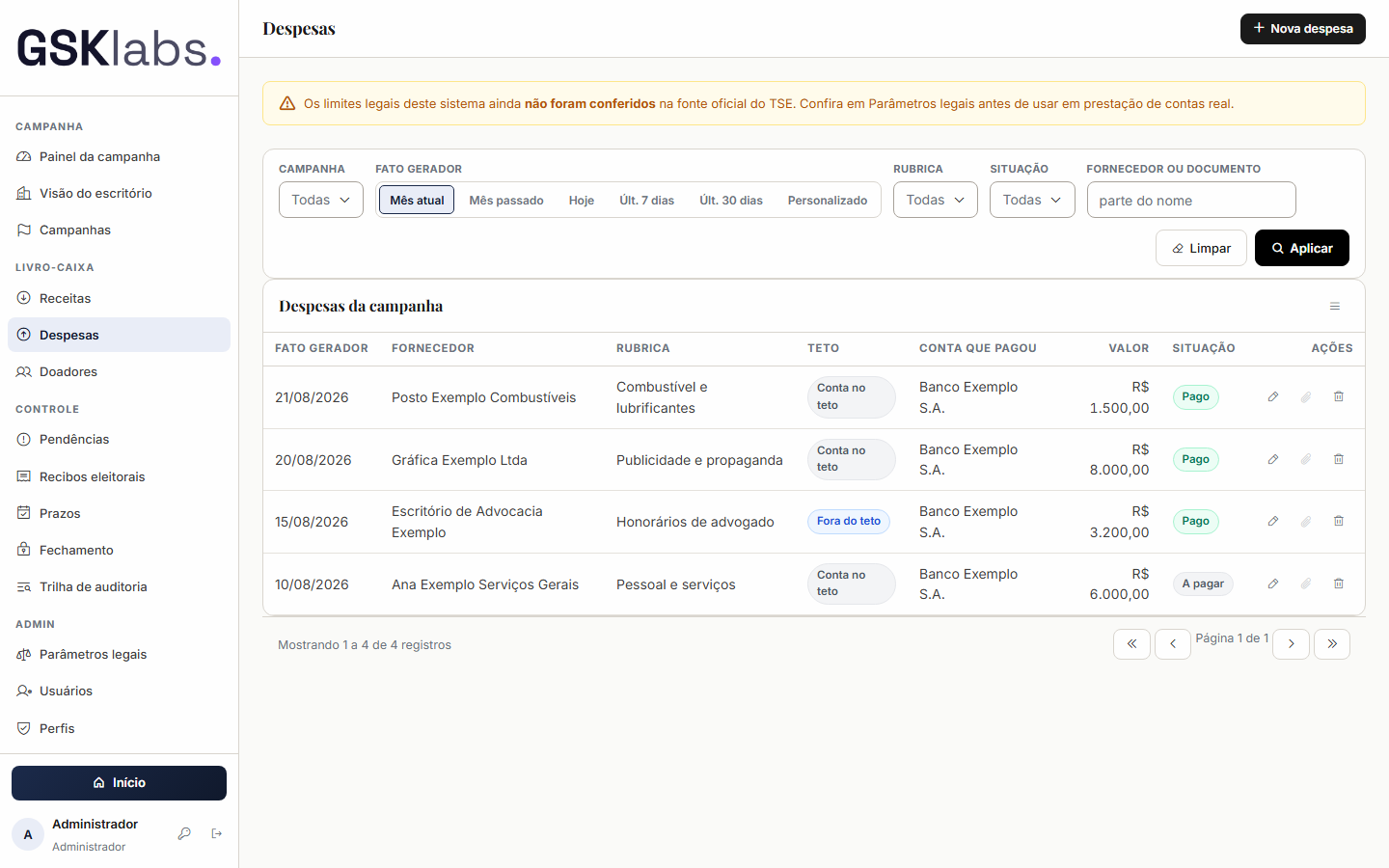Click the key icon next to Administrador

(184, 834)
